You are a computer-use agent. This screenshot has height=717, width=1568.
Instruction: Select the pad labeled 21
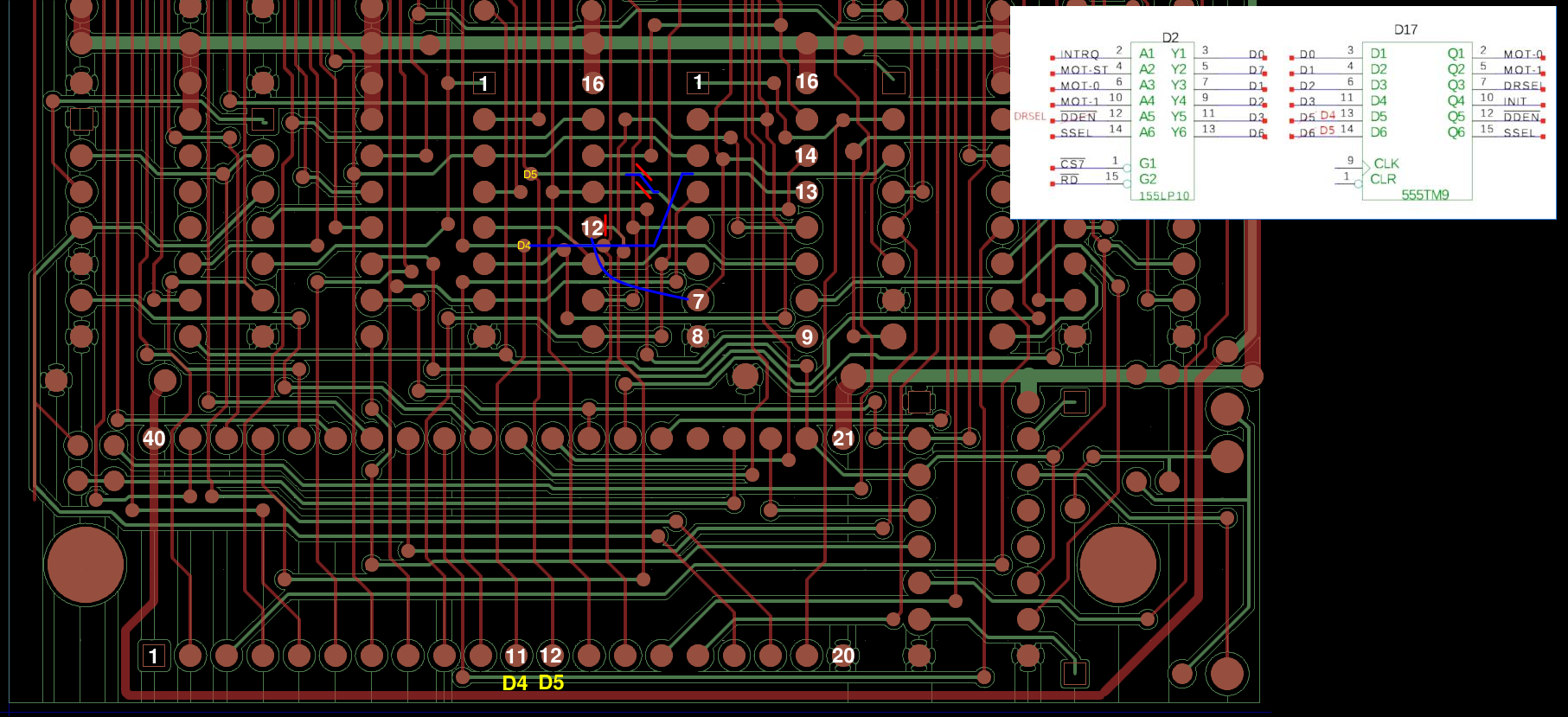[843, 439]
